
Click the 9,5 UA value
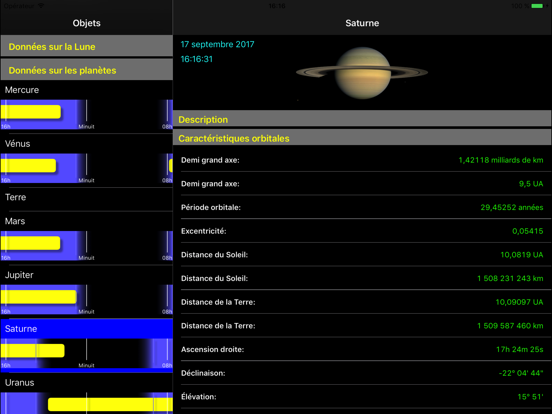coord(531,184)
